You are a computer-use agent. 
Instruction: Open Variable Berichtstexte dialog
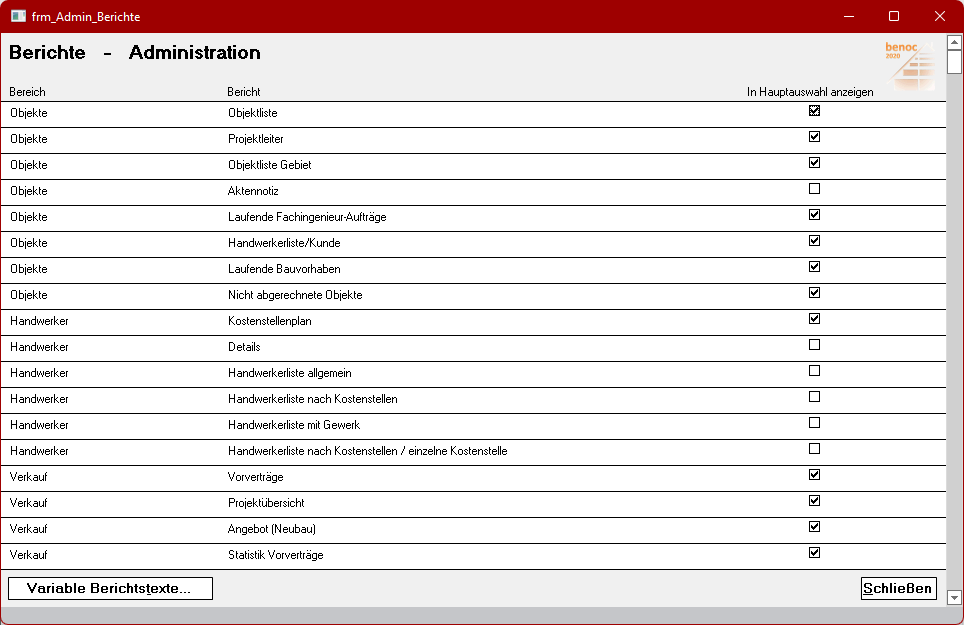110,588
